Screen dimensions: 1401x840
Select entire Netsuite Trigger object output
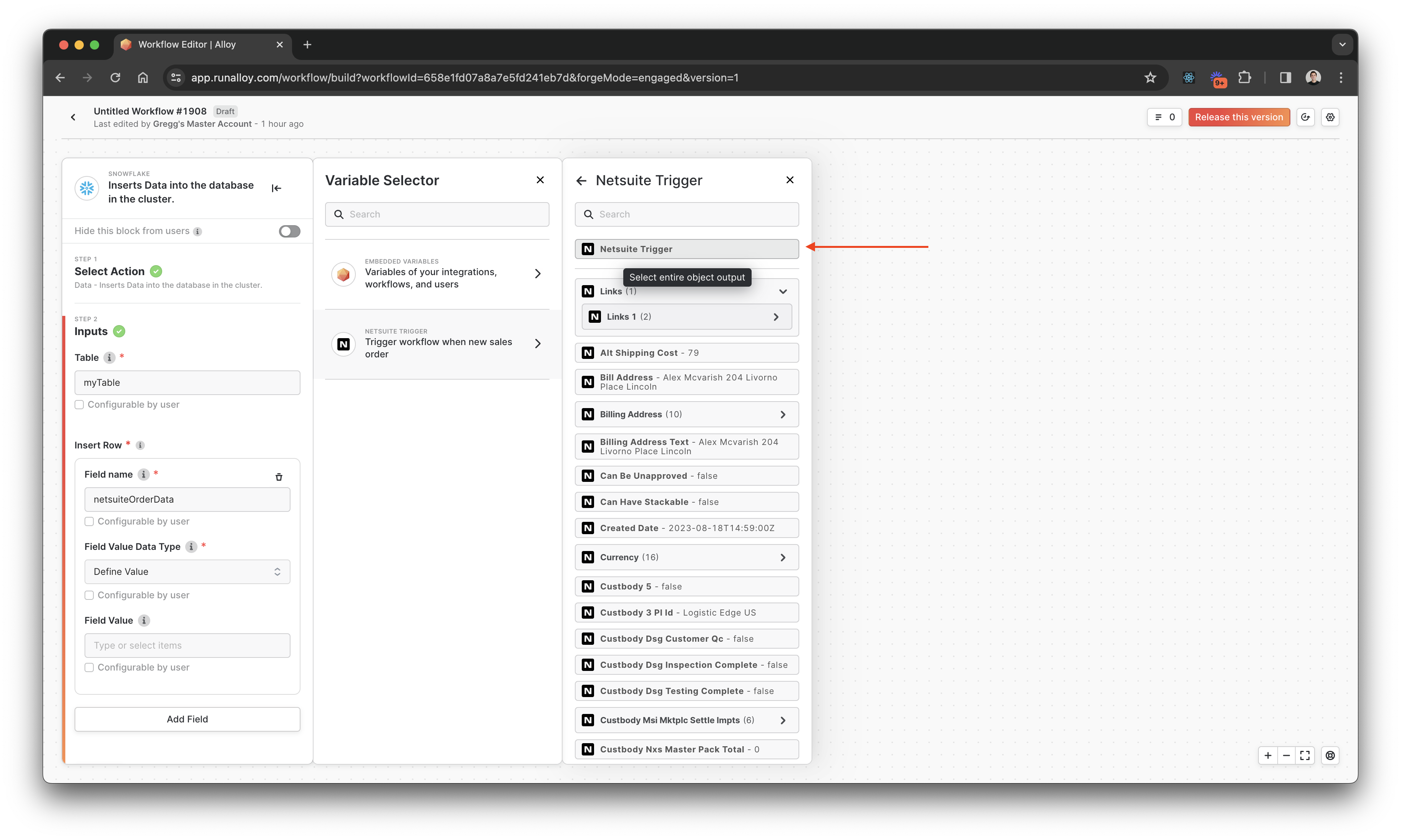(x=686, y=249)
